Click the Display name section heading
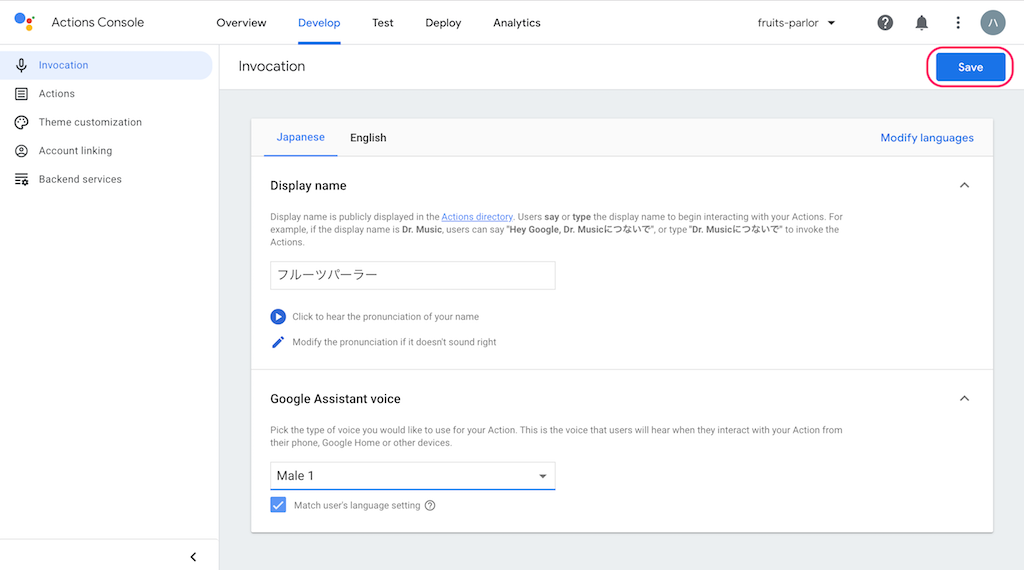 [x=308, y=186]
